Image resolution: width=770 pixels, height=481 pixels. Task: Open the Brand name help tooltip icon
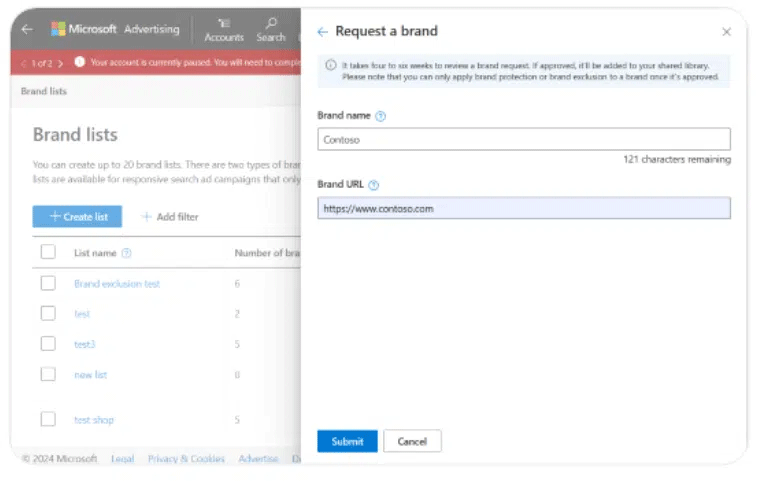click(x=380, y=116)
